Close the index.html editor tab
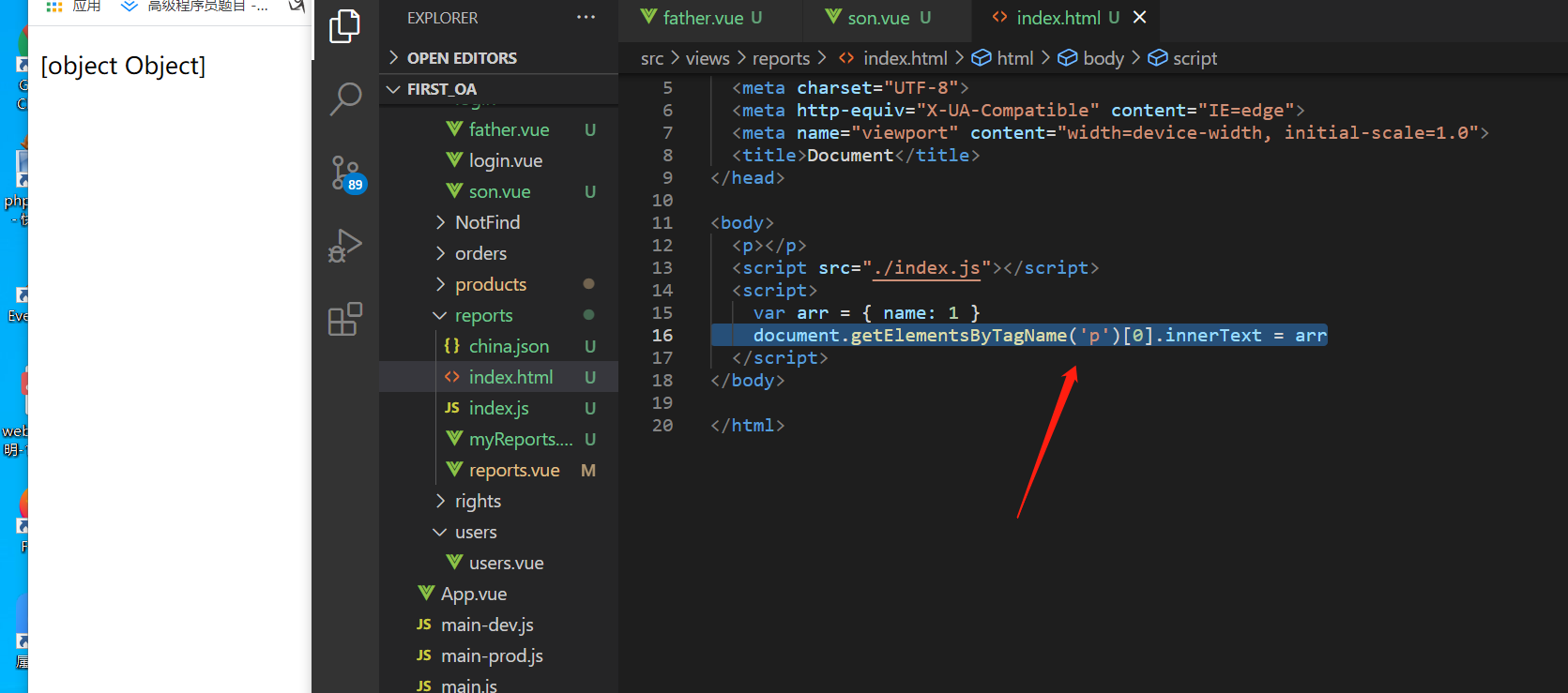The image size is (1568, 693). [x=1139, y=17]
